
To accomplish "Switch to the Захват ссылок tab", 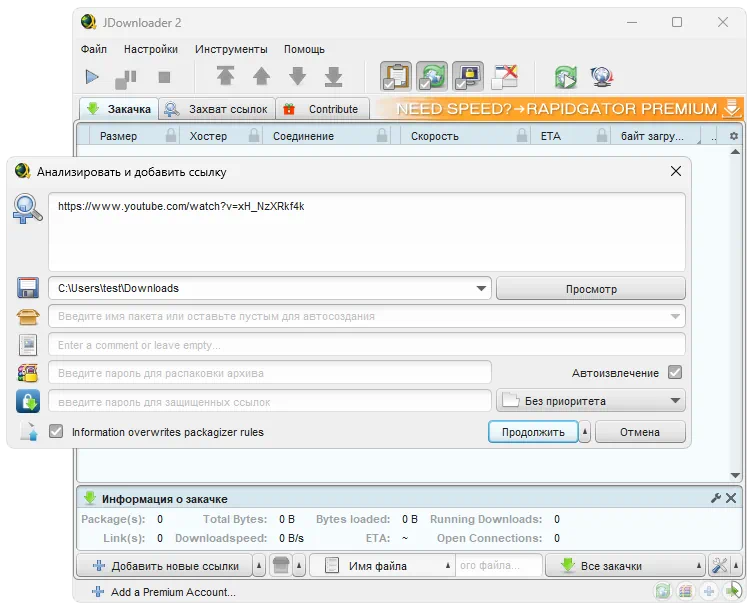I will [217, 109].
